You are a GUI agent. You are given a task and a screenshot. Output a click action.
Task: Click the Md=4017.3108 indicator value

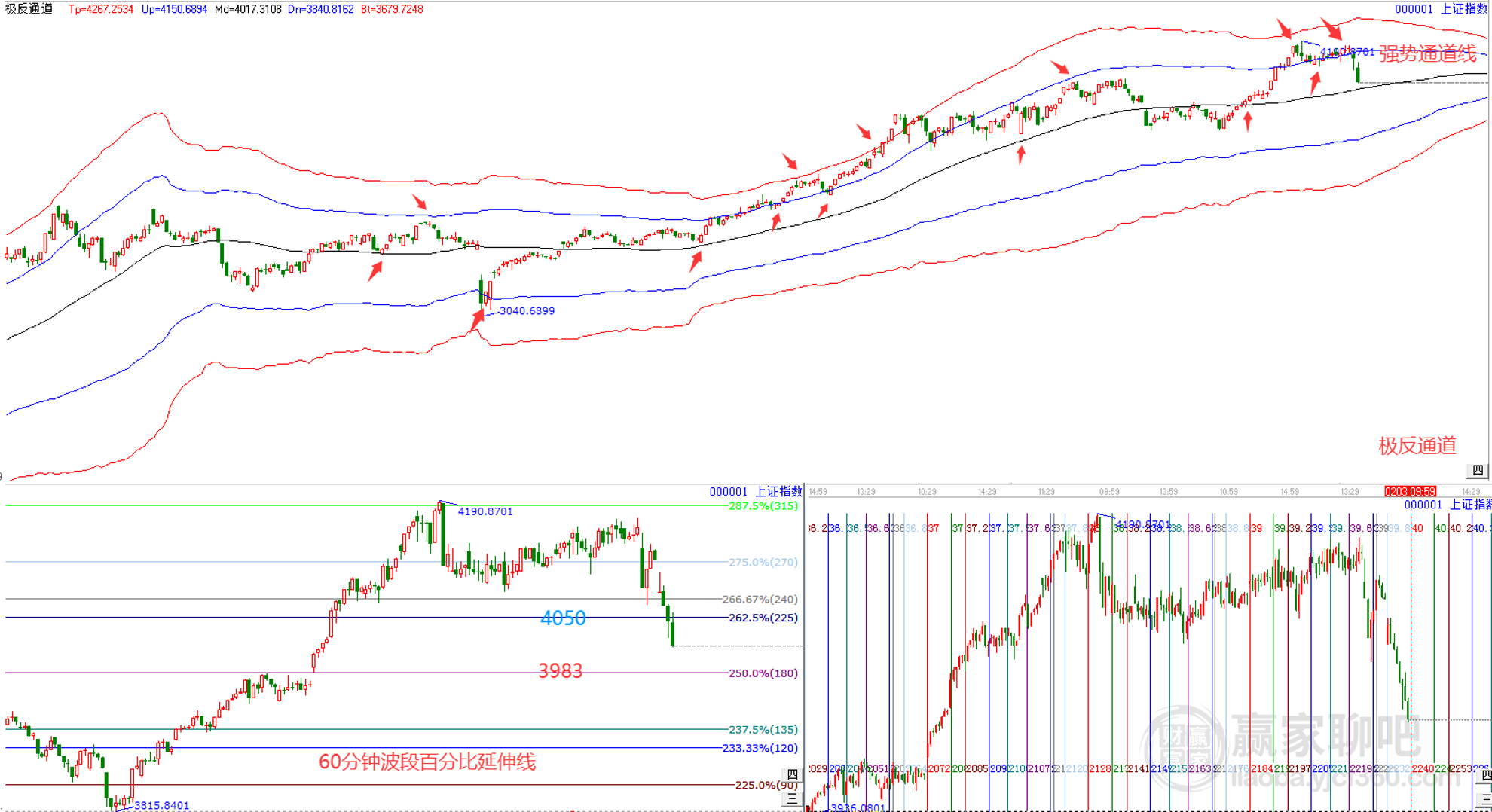tap(248, 9)
